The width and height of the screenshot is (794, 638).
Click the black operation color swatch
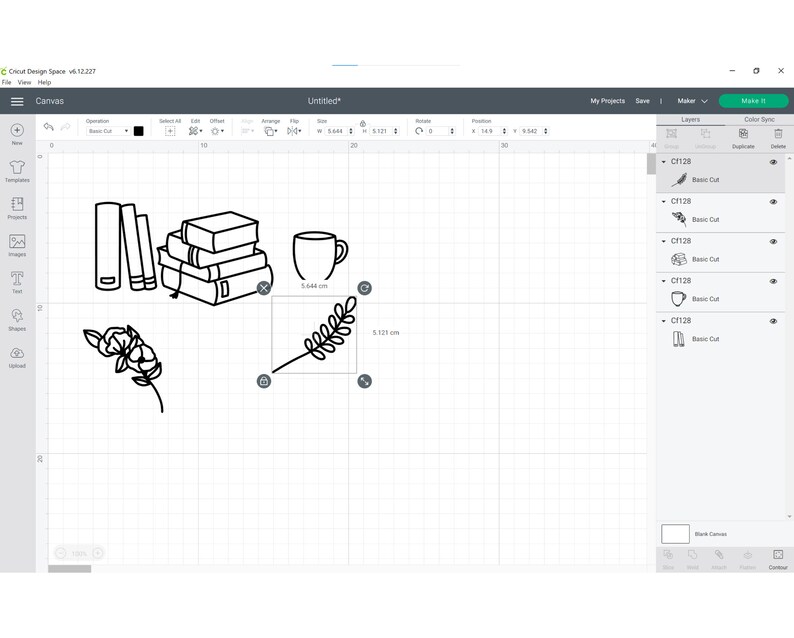138,131
